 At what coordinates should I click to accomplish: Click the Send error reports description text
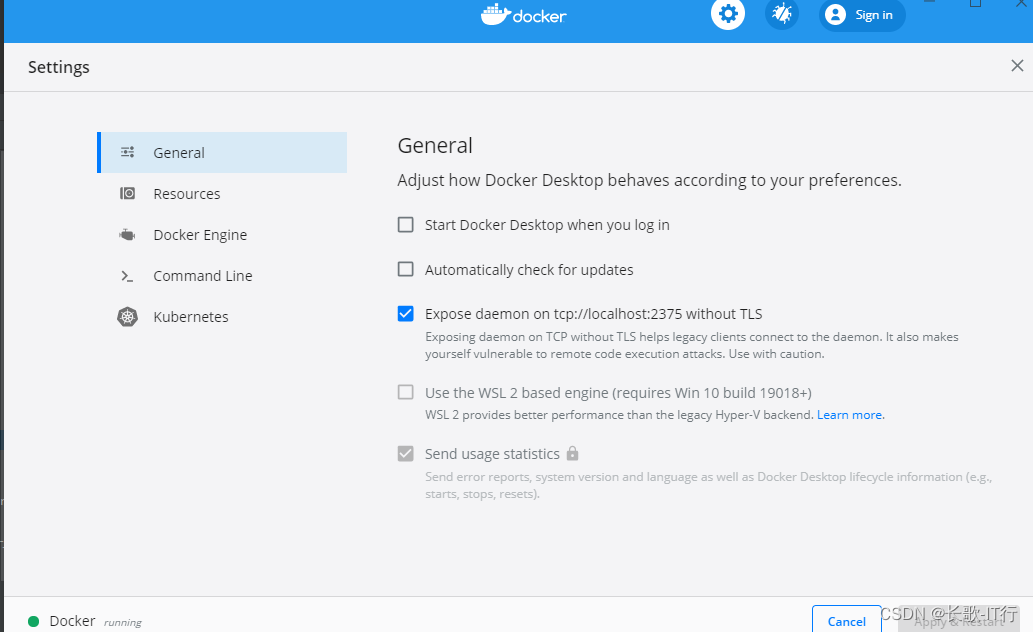pyautogui.click(x=708, y=485)
